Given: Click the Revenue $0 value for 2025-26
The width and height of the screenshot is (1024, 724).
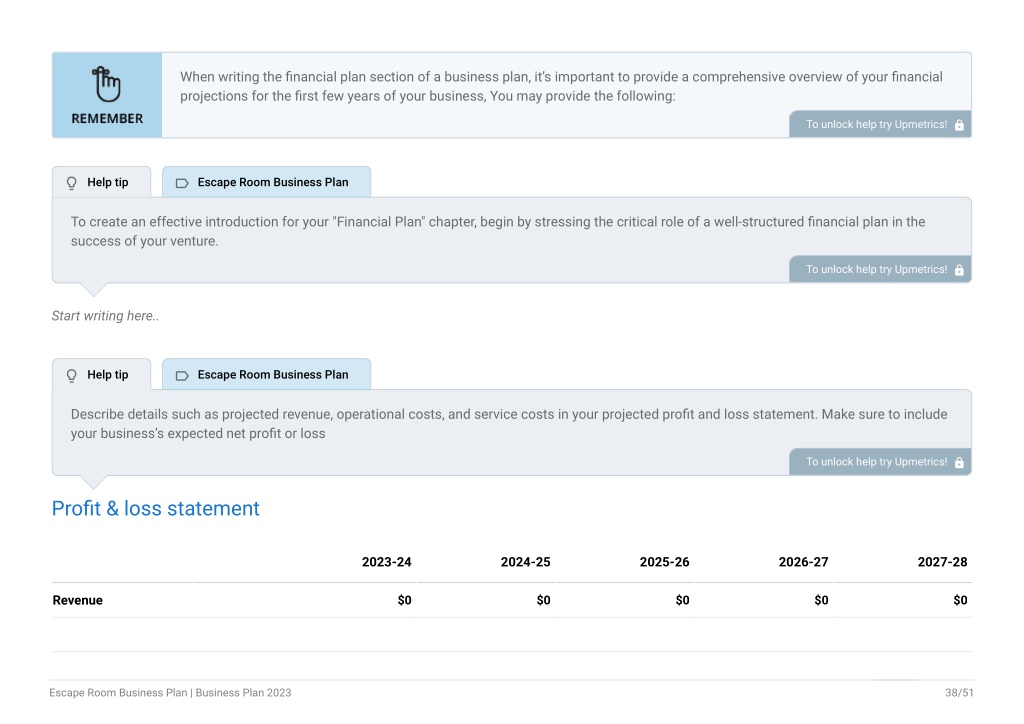Looking at the screenshot, I should click(682, 601).
